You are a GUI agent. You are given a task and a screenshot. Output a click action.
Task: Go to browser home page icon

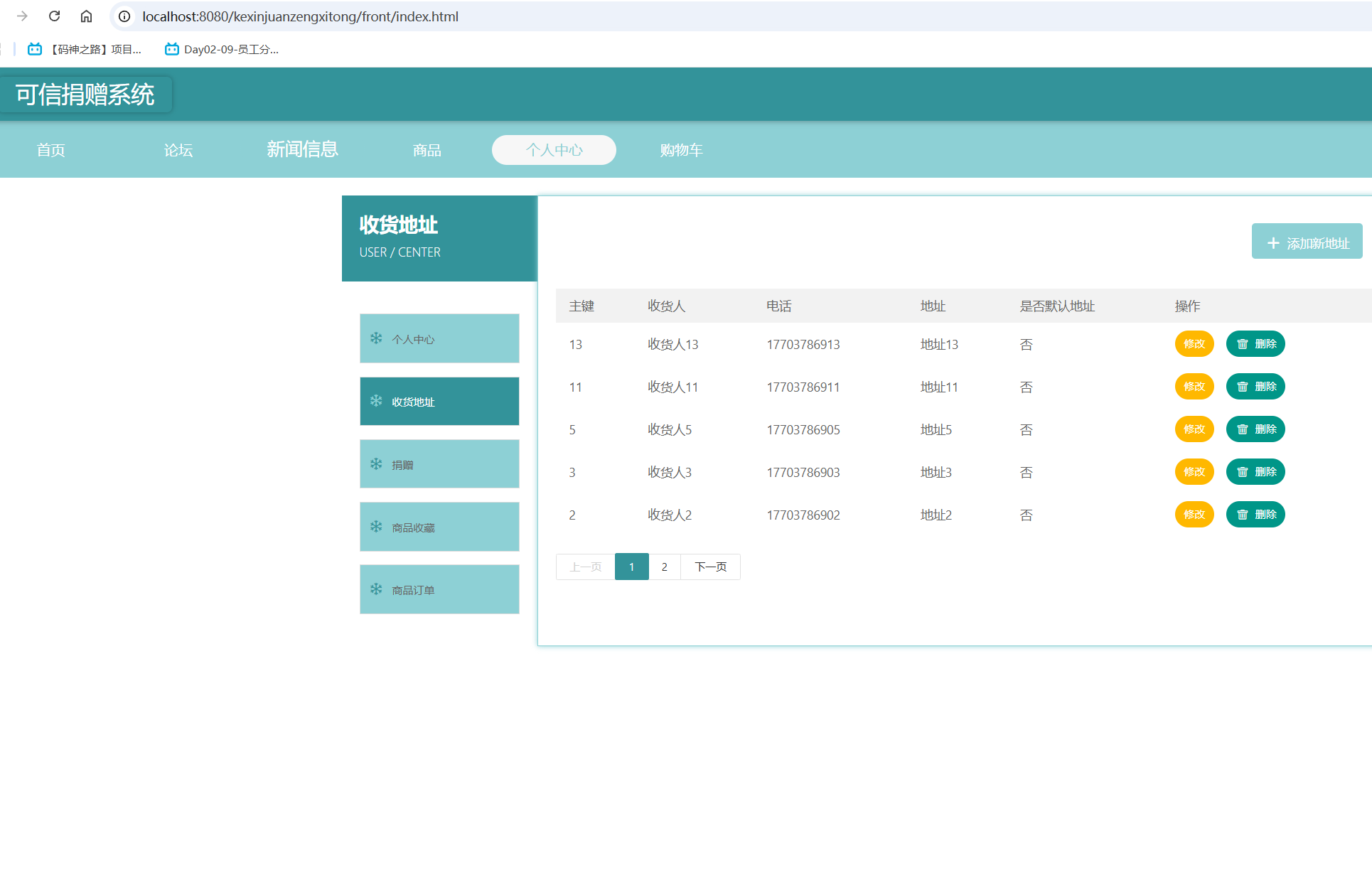(x=86, y=16)
